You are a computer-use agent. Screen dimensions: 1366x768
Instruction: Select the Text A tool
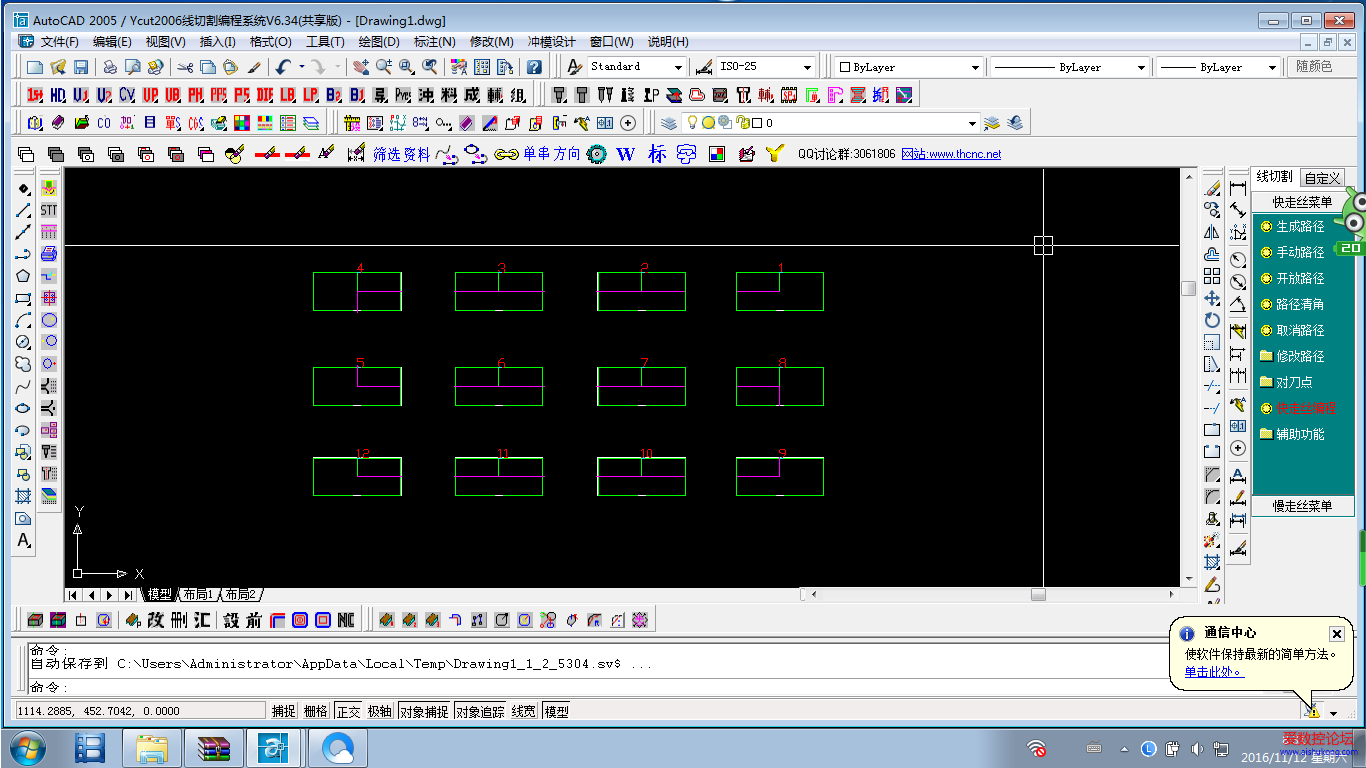tap(23, 540)
